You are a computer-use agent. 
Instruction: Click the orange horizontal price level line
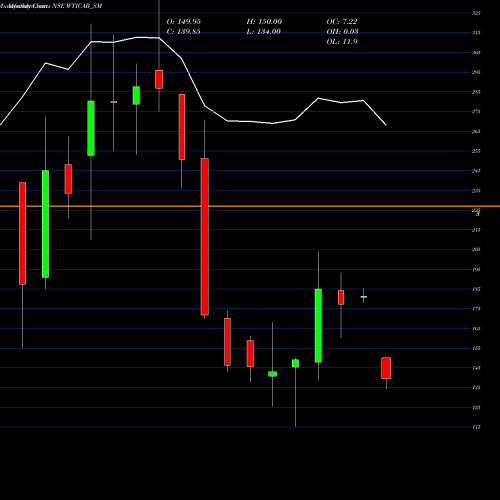(250, 206)
